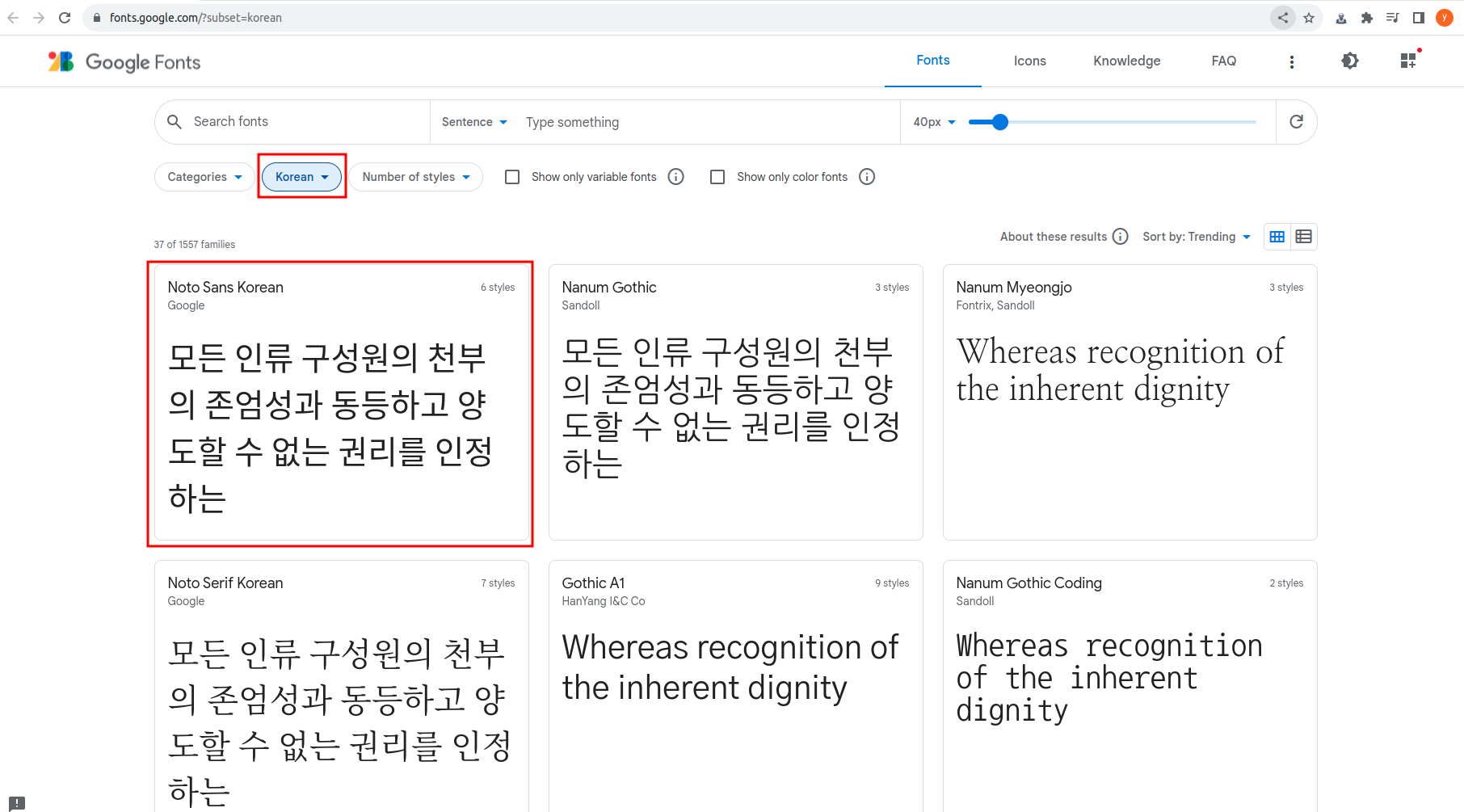Open the Number of styles dropdown
This screenshot has width=1464, height=812.
pyautogui.click(x=415, y=177)
